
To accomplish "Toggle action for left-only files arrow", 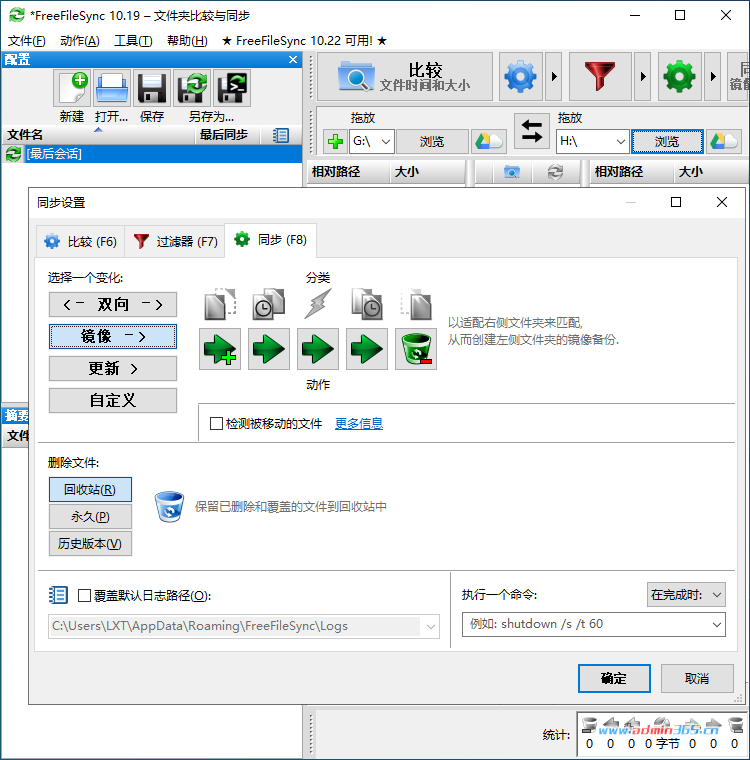I will [220, 349].
